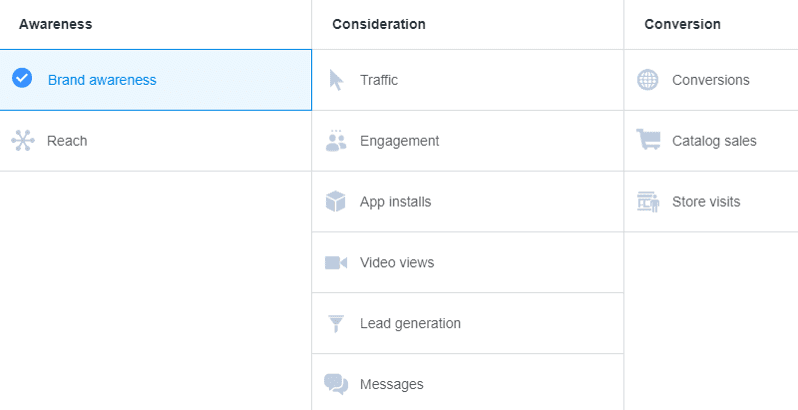Choose Reach as the campaign objective
This screenshot has height=410, width=798.
coord(67,141)
